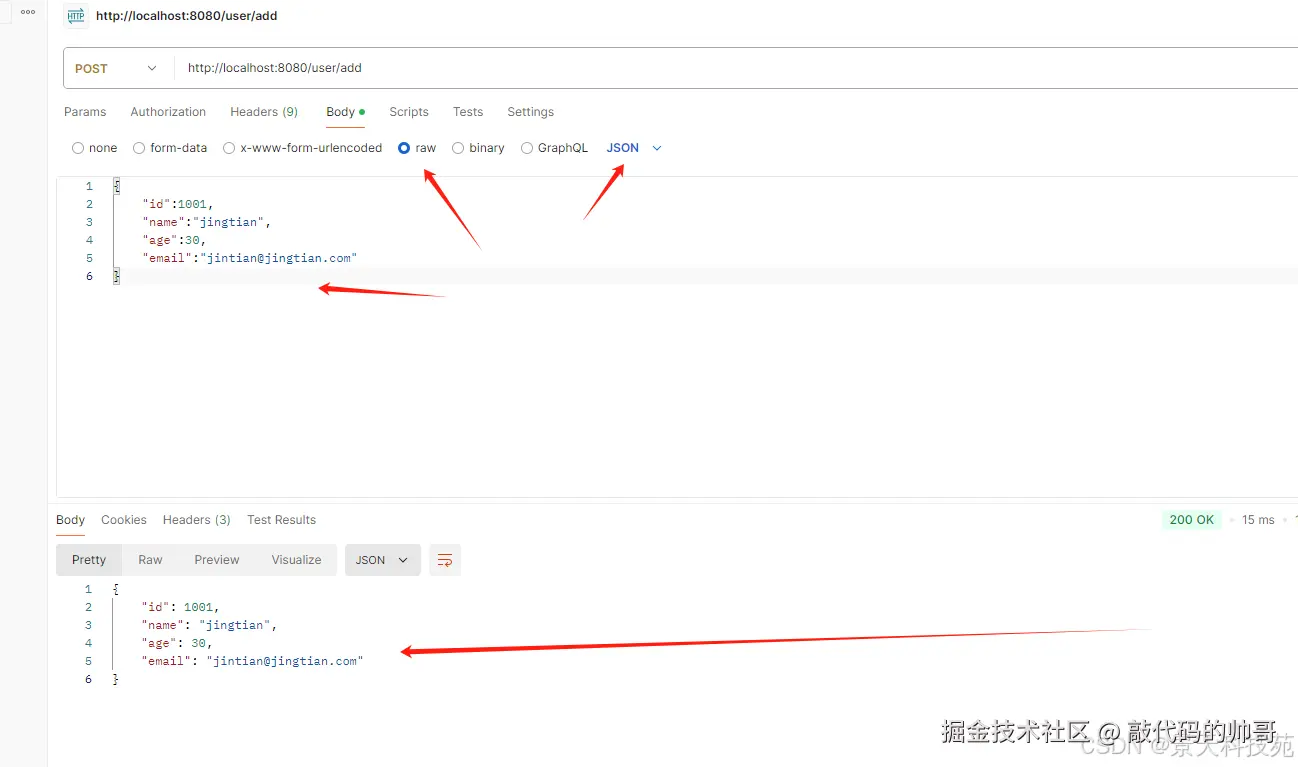Select the binary body option

click(x=478, y=148)
